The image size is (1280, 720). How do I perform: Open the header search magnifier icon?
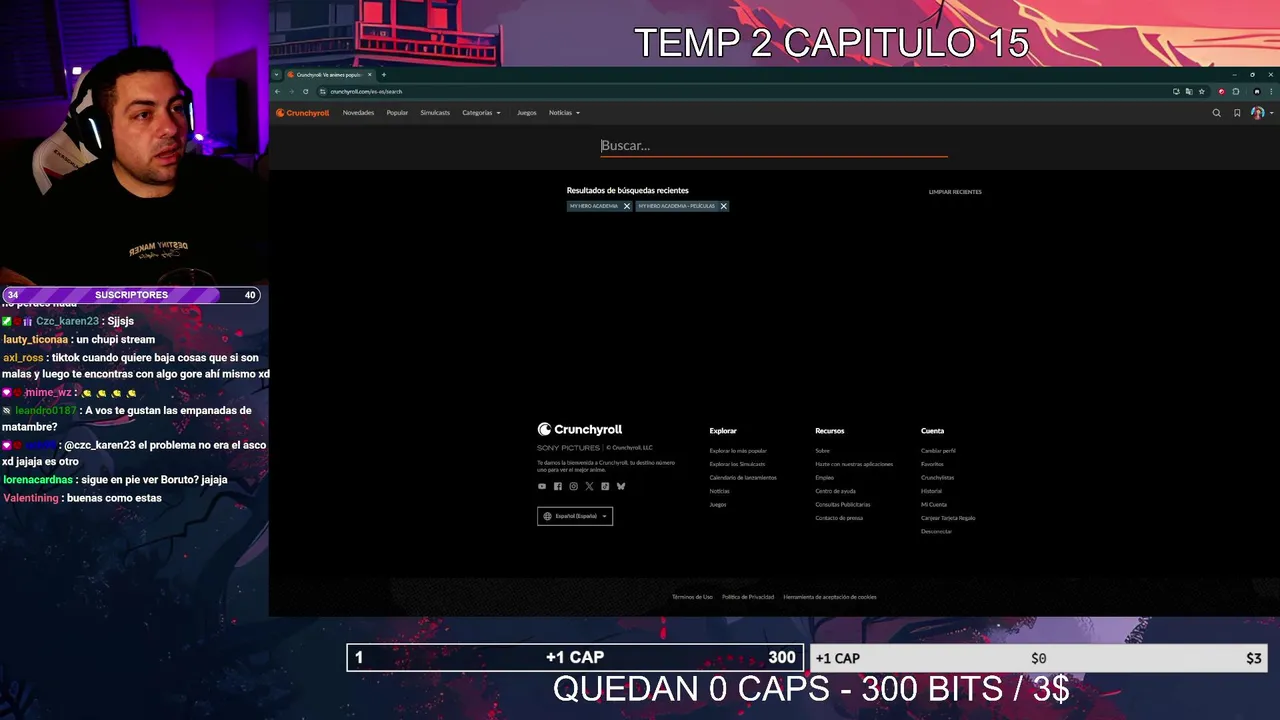click(1216, 113)
